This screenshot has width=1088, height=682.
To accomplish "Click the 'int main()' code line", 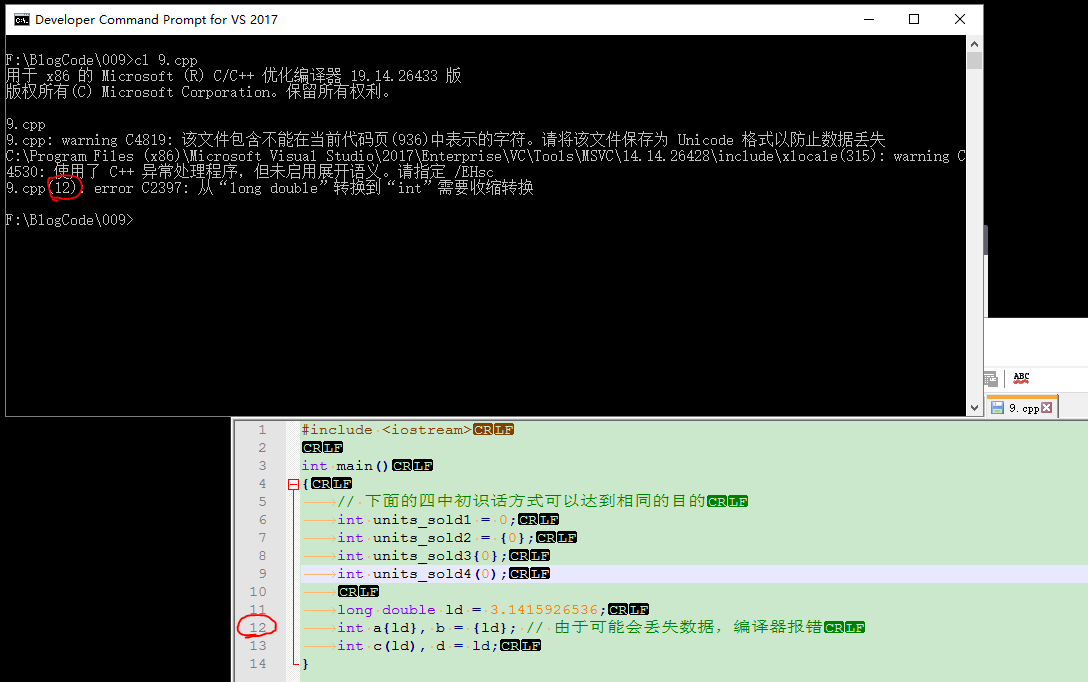I will point(347,466).
